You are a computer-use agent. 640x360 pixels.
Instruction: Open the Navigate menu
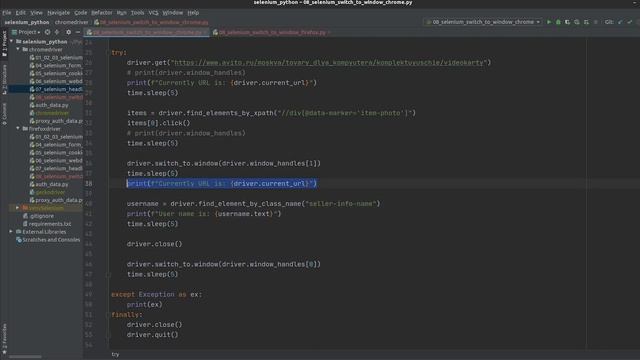click(x=58, y=13)
